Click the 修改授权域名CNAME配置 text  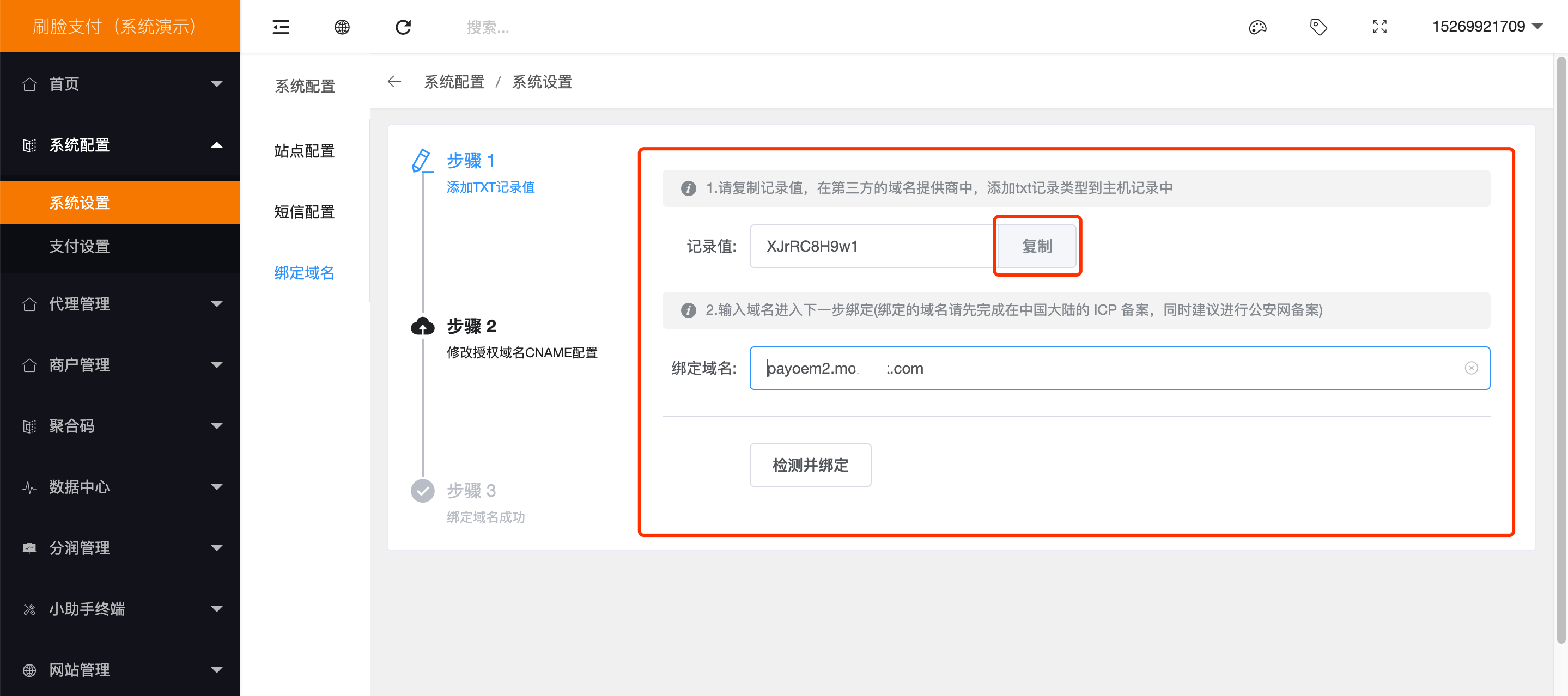point(522,353)
